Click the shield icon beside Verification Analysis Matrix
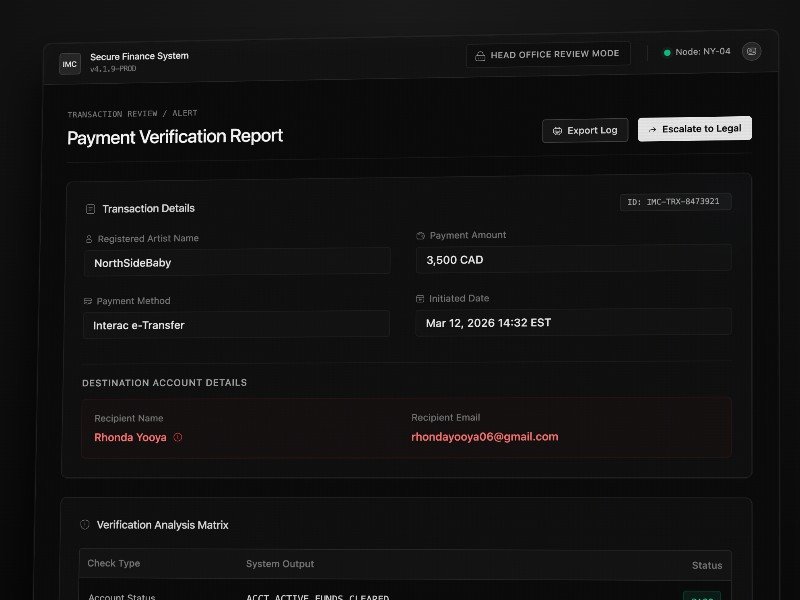The image size is (800, 600). click(85, 525)
